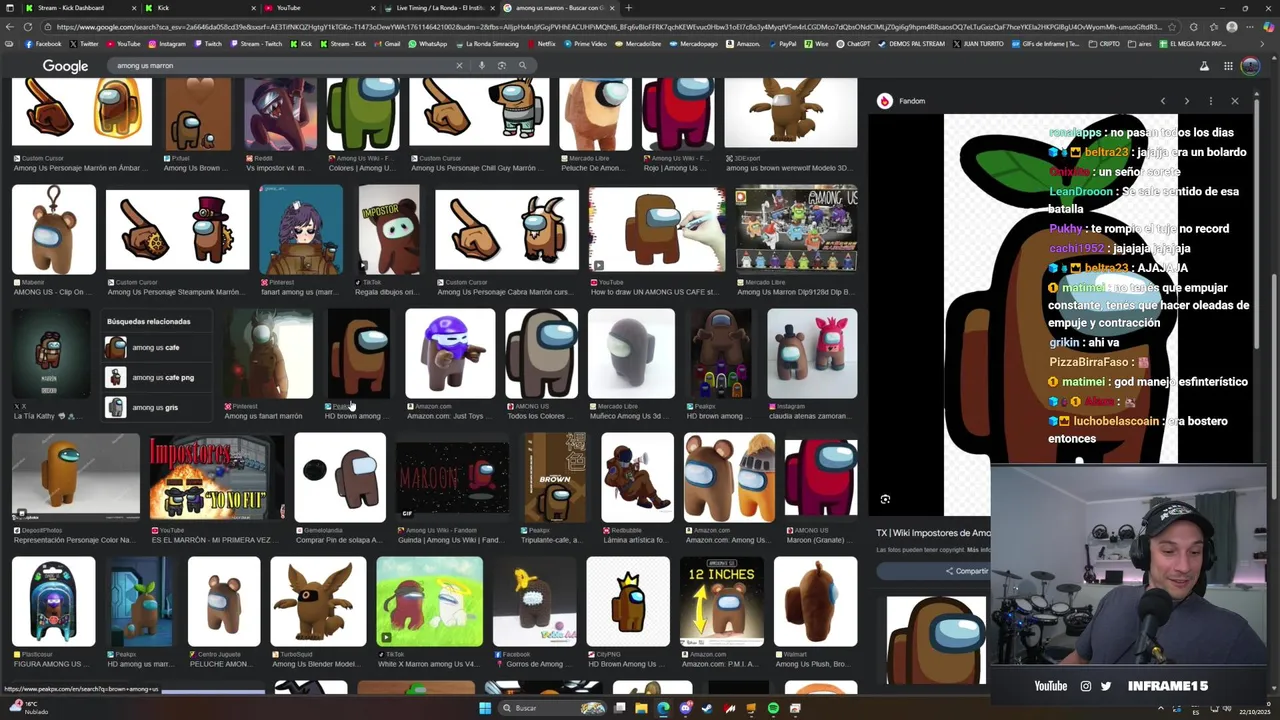
Task: Switch to the YouTube tab
Action: pos(318,8)
